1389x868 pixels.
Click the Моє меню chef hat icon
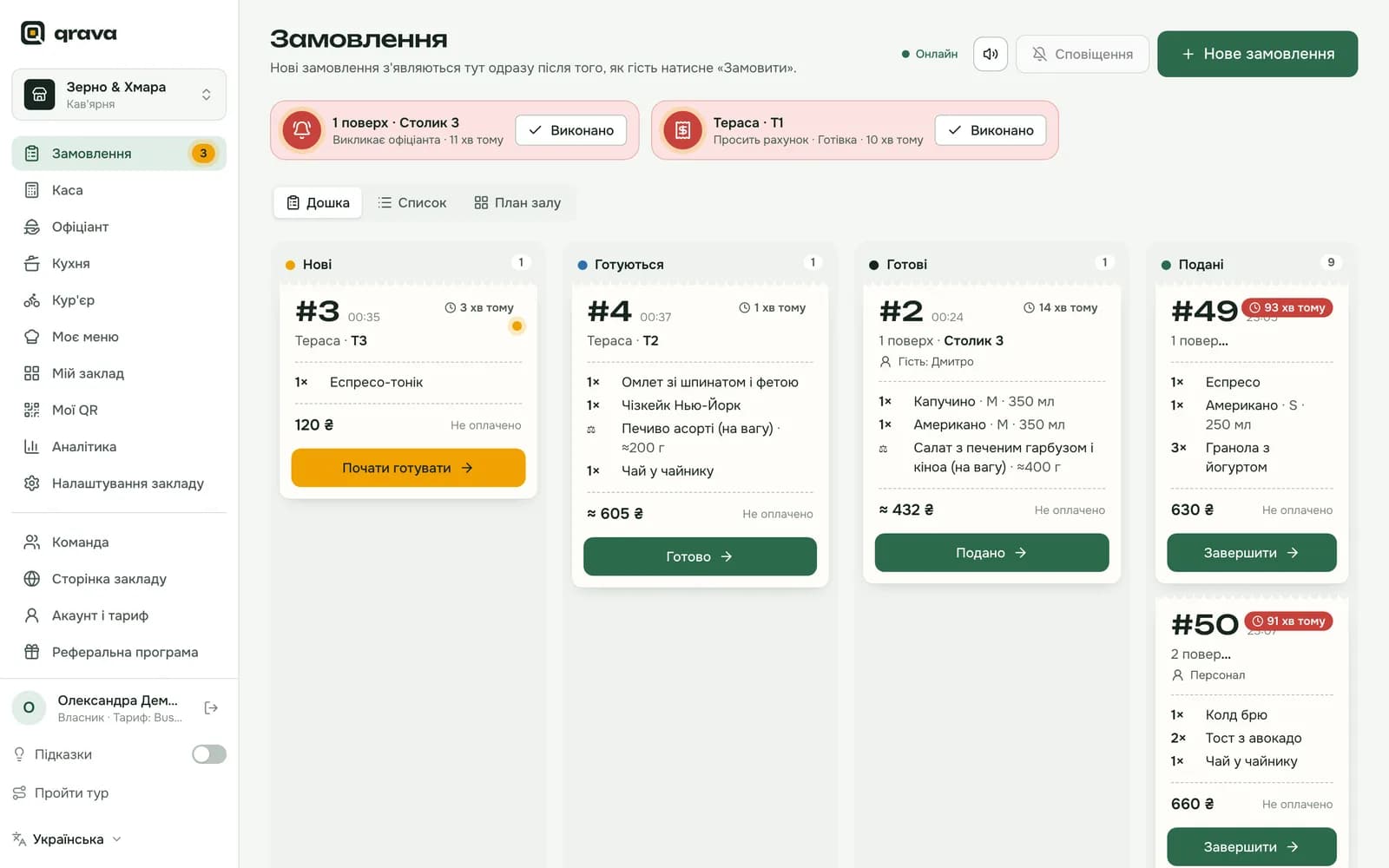click(32, 337)
